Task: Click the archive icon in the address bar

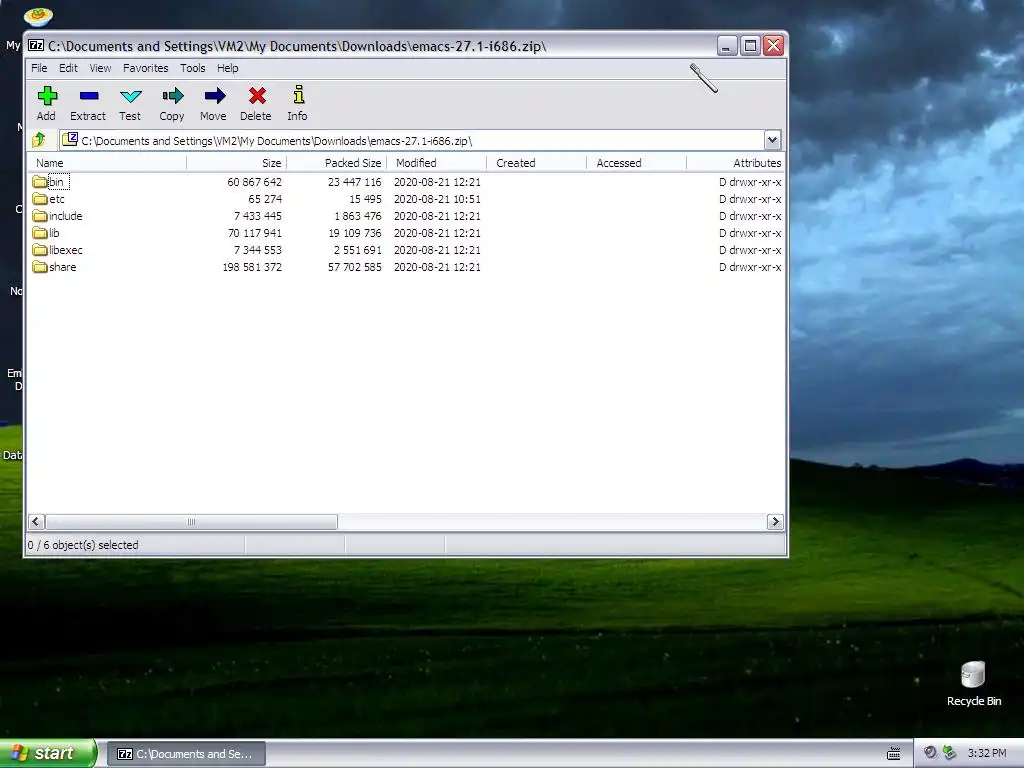Action: pos(70,140)
